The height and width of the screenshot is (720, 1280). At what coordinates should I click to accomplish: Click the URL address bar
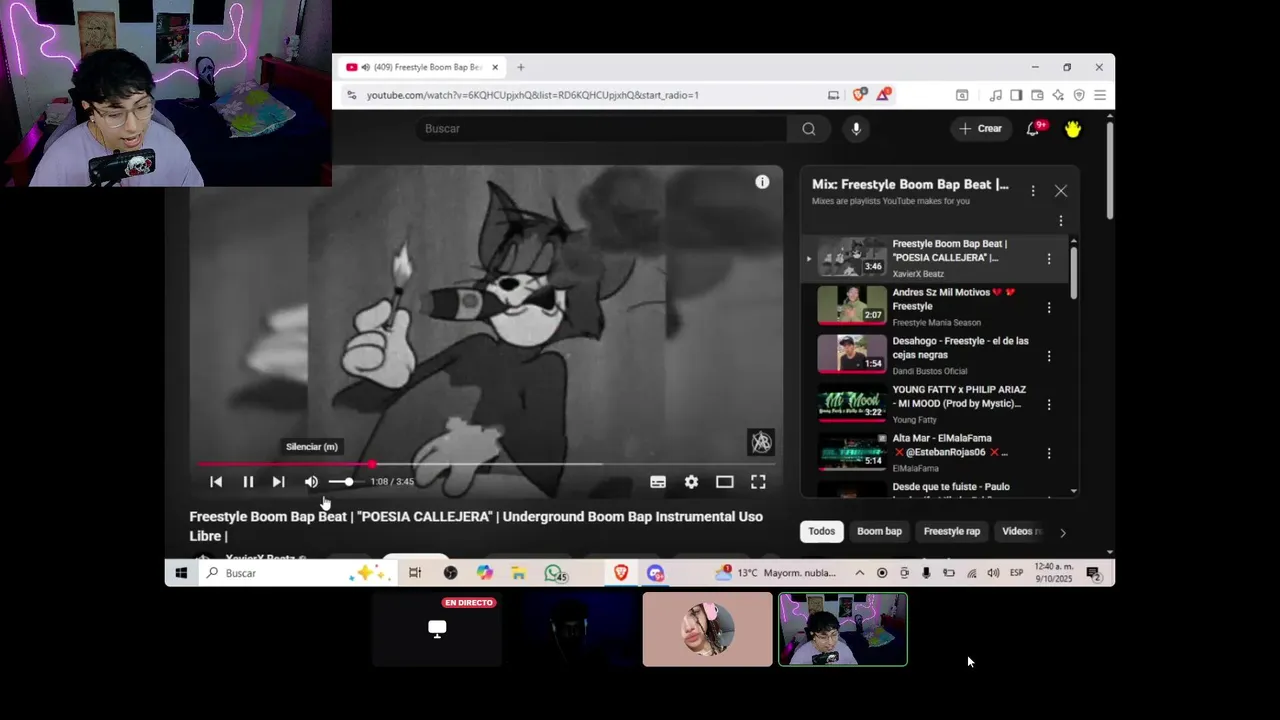tap(590, 95)
